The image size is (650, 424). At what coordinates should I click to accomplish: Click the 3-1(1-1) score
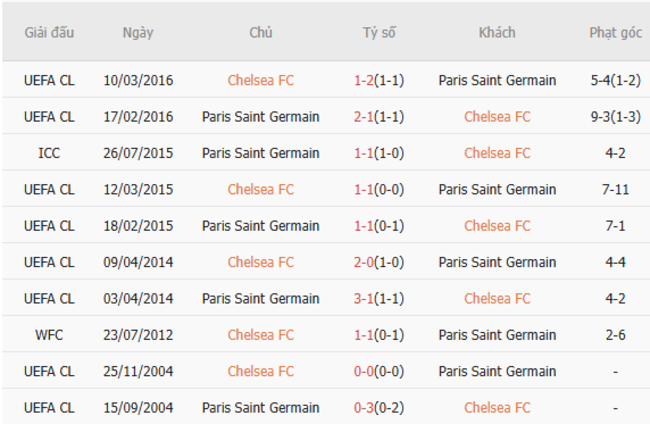(x=379, y=298)
